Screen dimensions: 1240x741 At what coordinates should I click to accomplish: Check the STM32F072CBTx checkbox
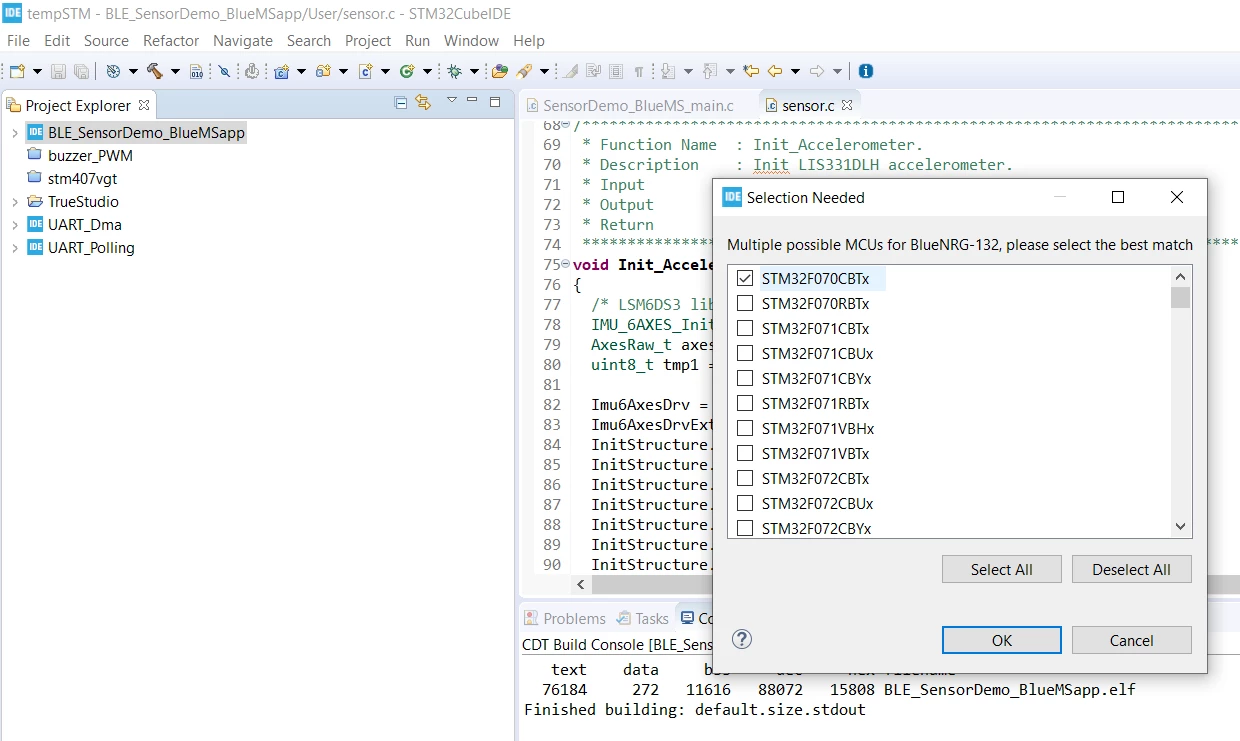[x=745, y=478]
